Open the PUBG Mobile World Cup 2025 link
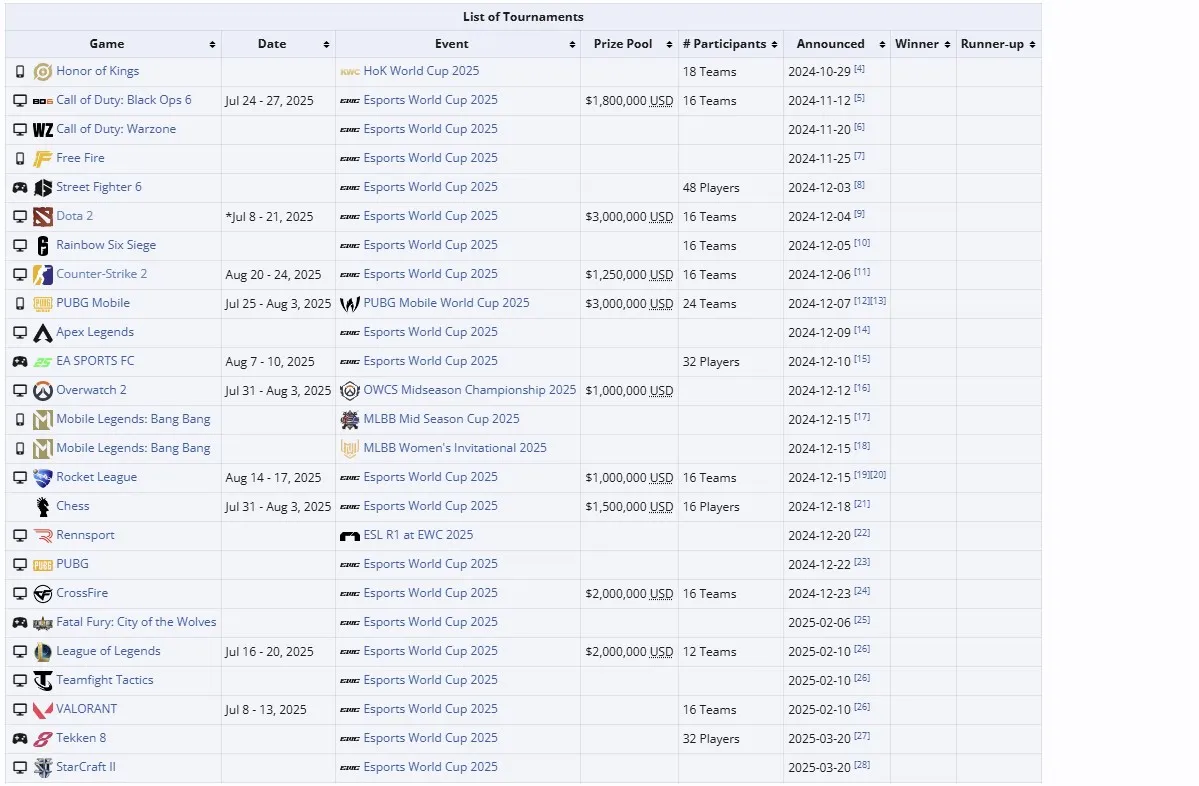The width and height of the screenshot is (1199, 786). tap(446, 303)
